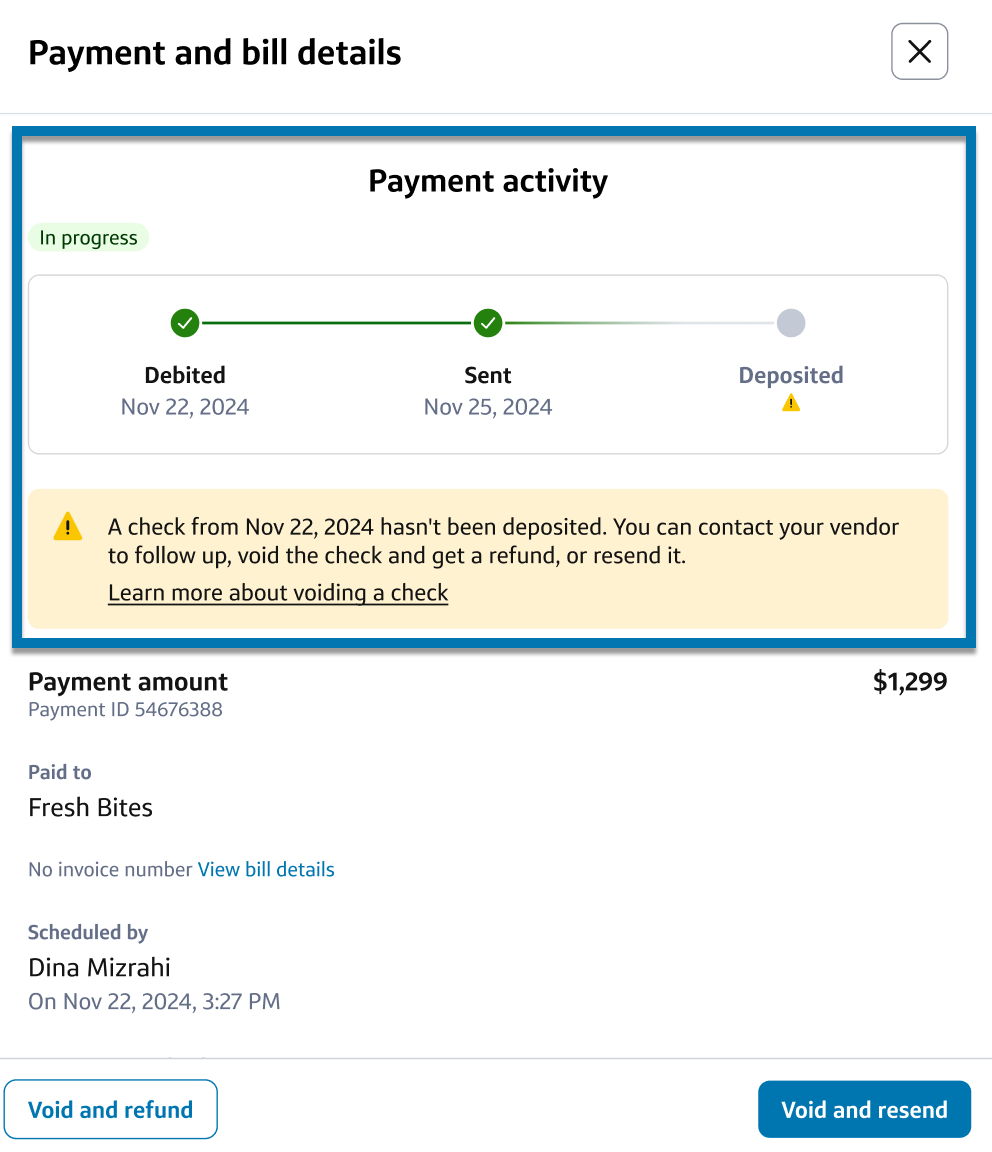
Task: Click the warning triangle under Deposited
Action: tap(791, 403)
